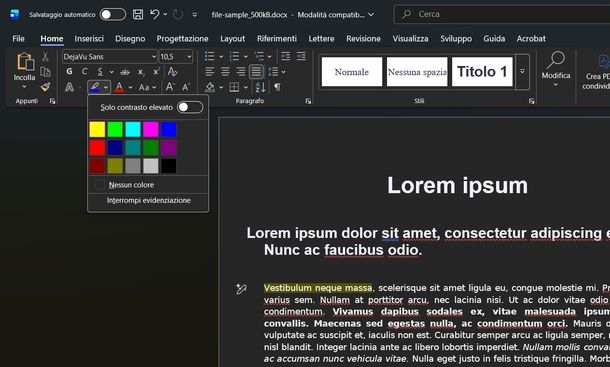This screenshot has width=610, height=367.
Task: Open Appunti dialog launcher
Action: point(52,101)
